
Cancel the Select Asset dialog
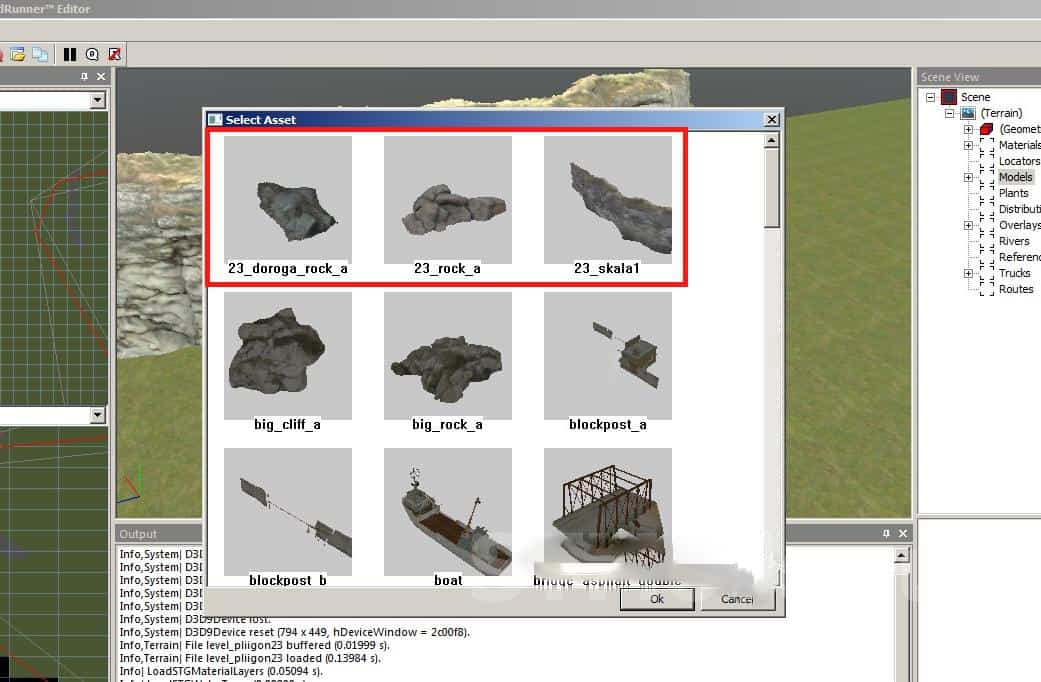point(737,599)
